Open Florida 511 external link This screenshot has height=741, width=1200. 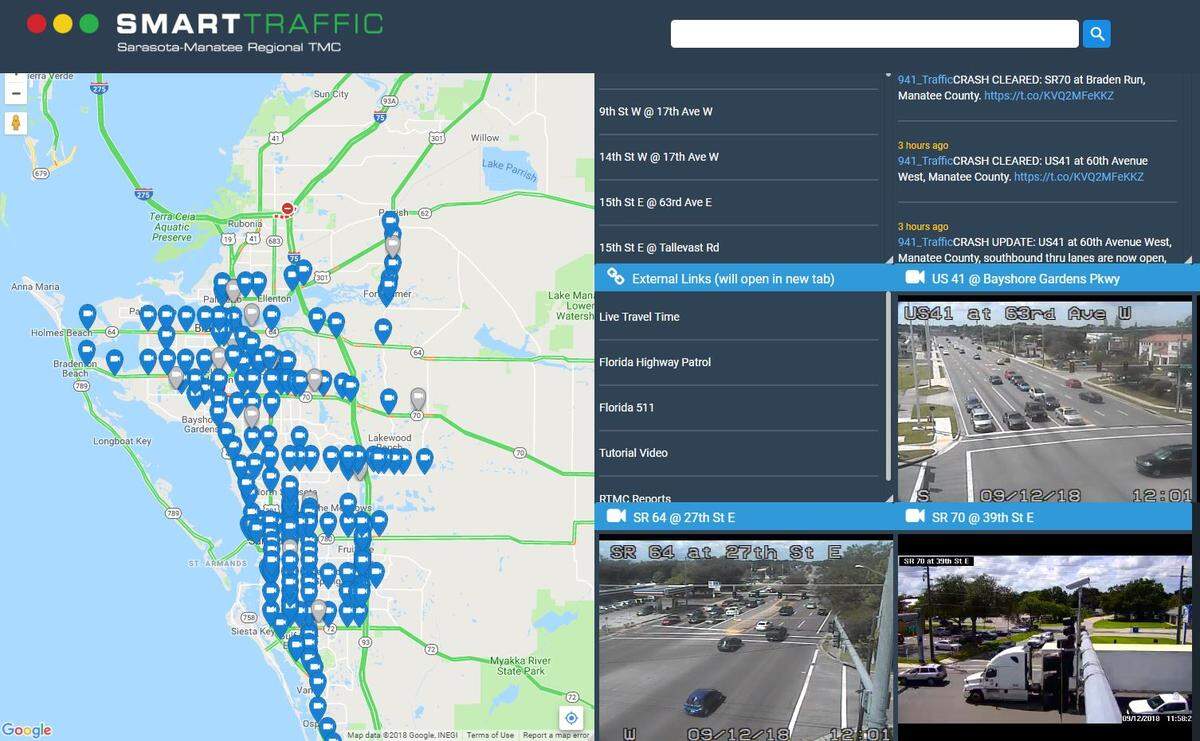click(626, 407)
